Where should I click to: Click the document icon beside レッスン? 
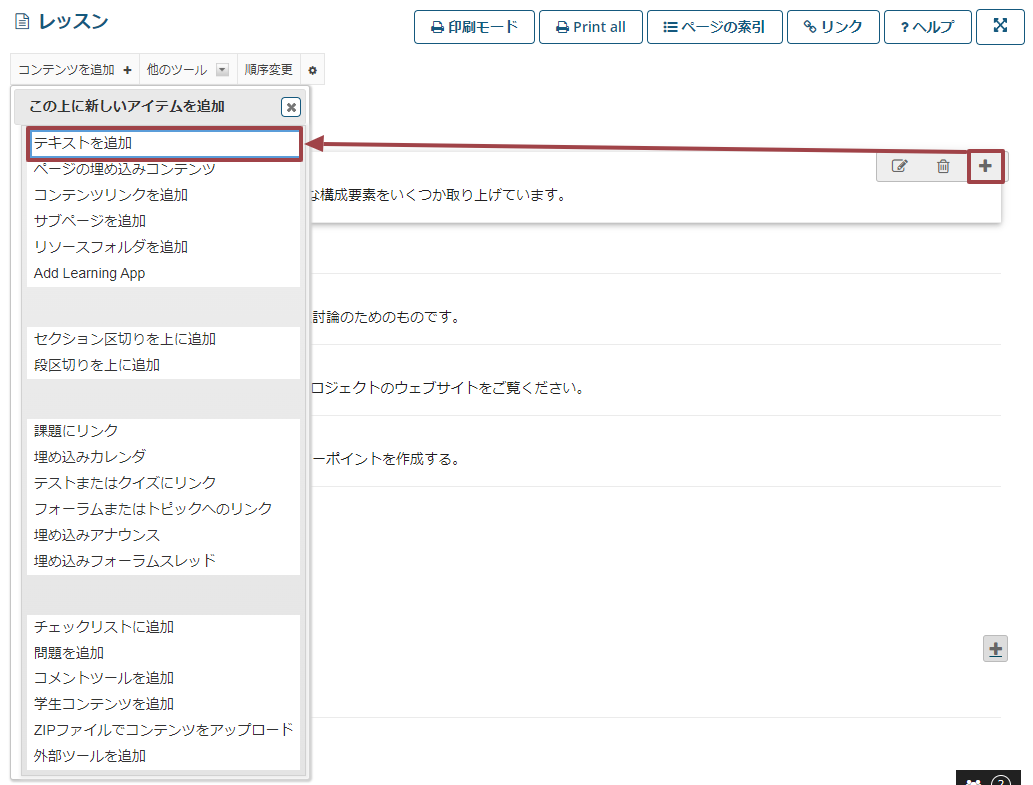(x=22, y=22)
